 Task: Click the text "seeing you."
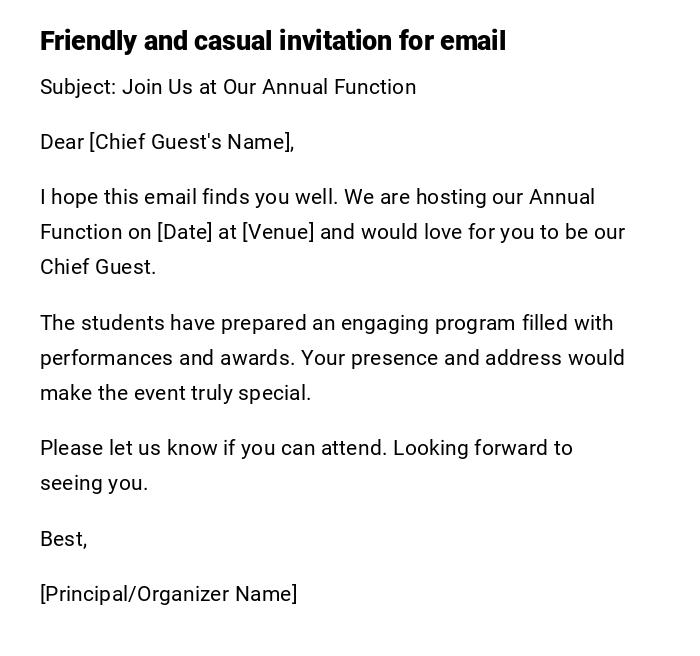point(94,483)
